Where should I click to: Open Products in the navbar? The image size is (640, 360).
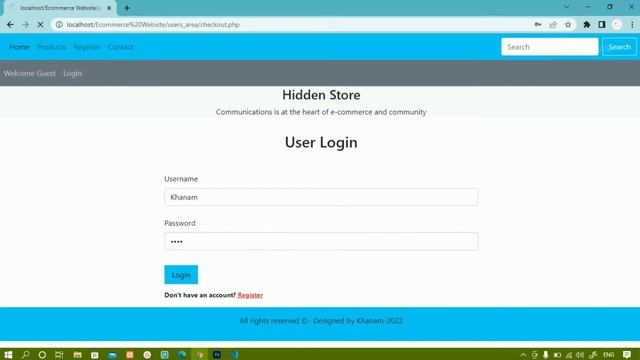(51, 47)
